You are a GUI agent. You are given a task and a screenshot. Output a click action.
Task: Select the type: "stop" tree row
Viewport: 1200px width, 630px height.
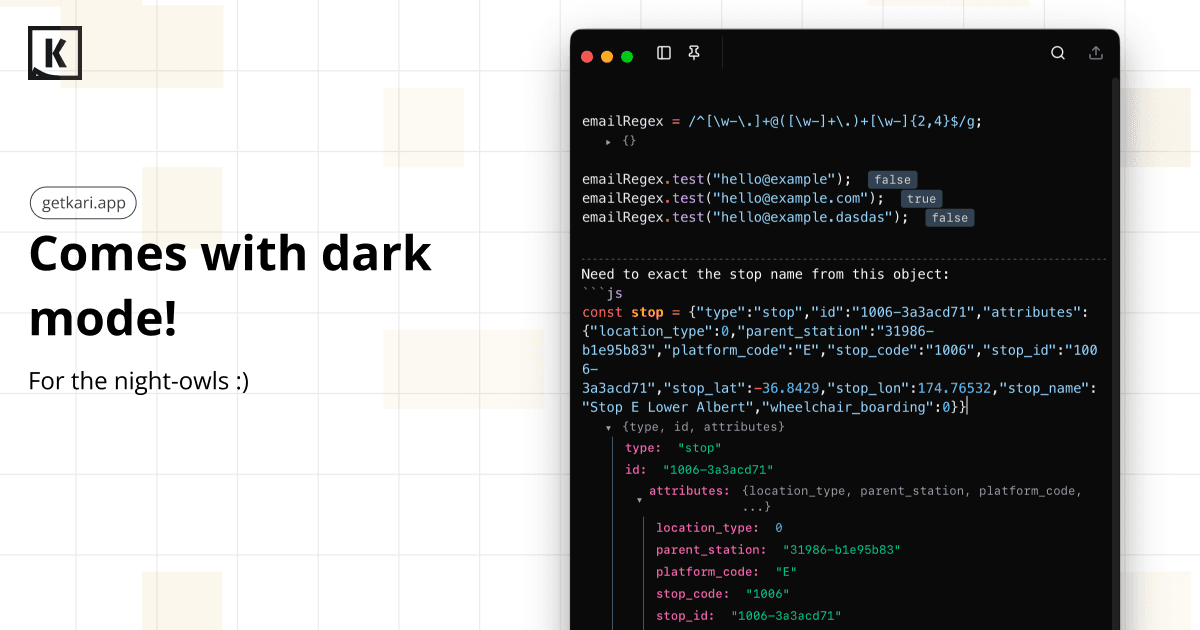click(x=672, y=448)
